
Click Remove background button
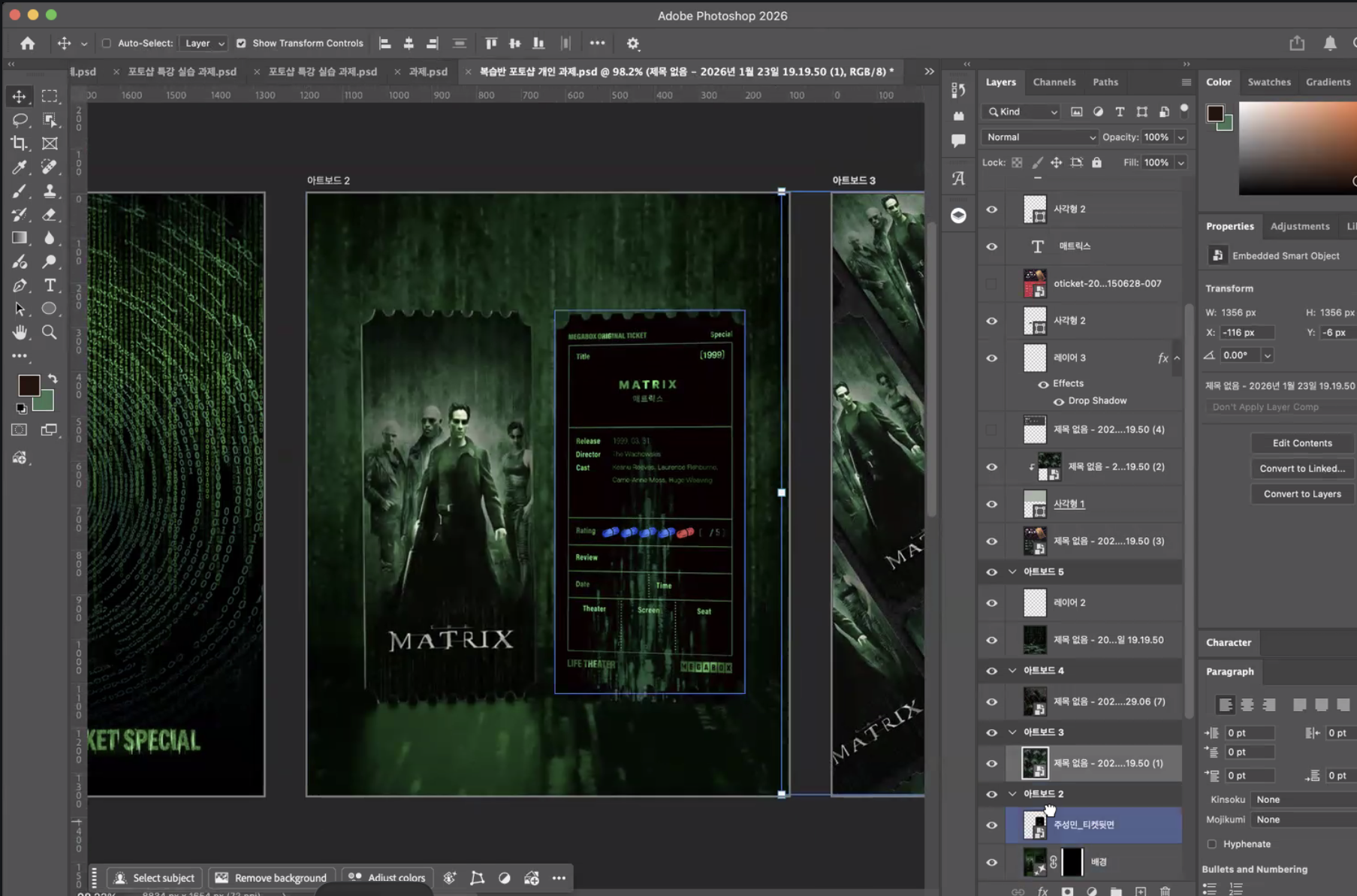[x=271, y=878]
